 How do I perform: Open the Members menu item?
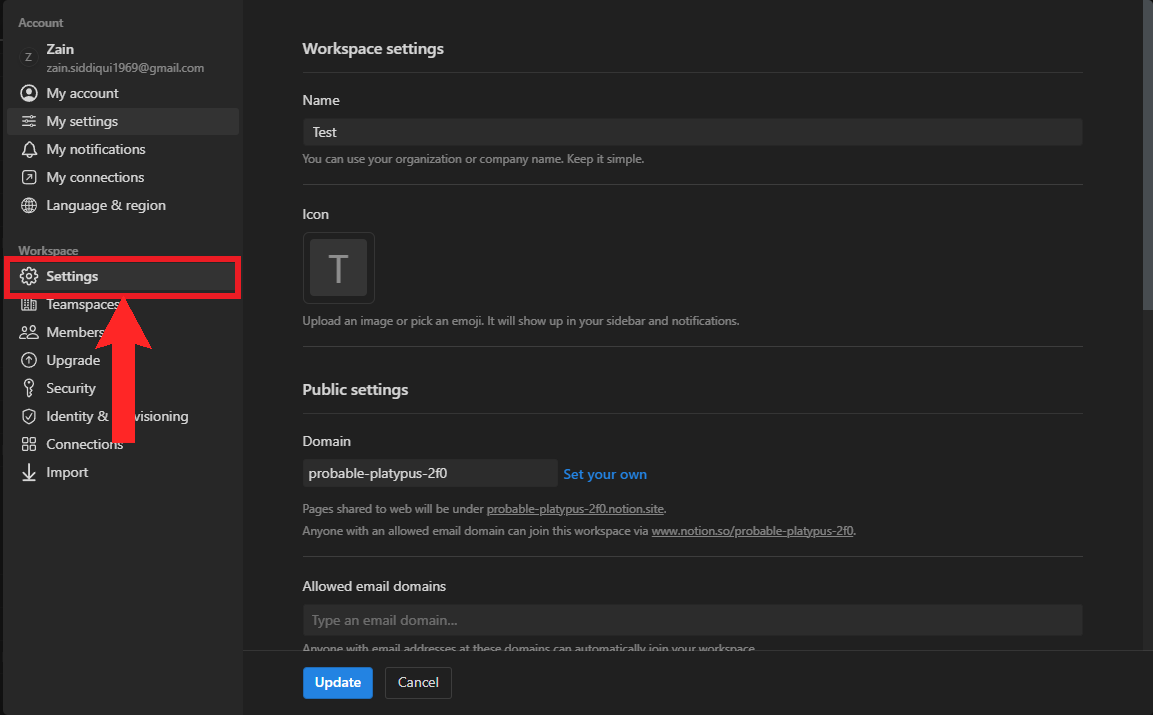tap(74, 332)
